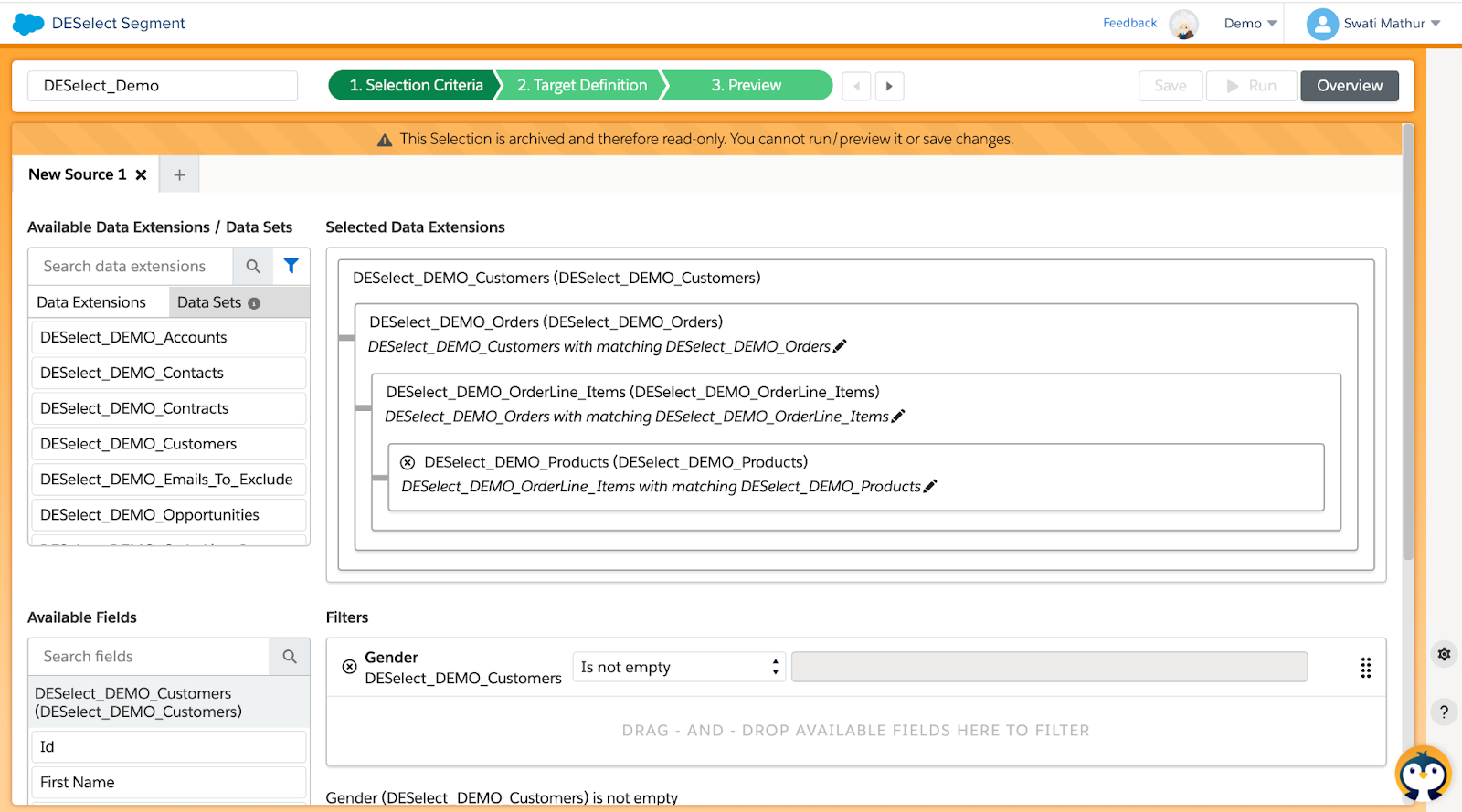This screenshot has height=812, width=1462.
Task: Remove the Gender filter
Action: point(349,667)
